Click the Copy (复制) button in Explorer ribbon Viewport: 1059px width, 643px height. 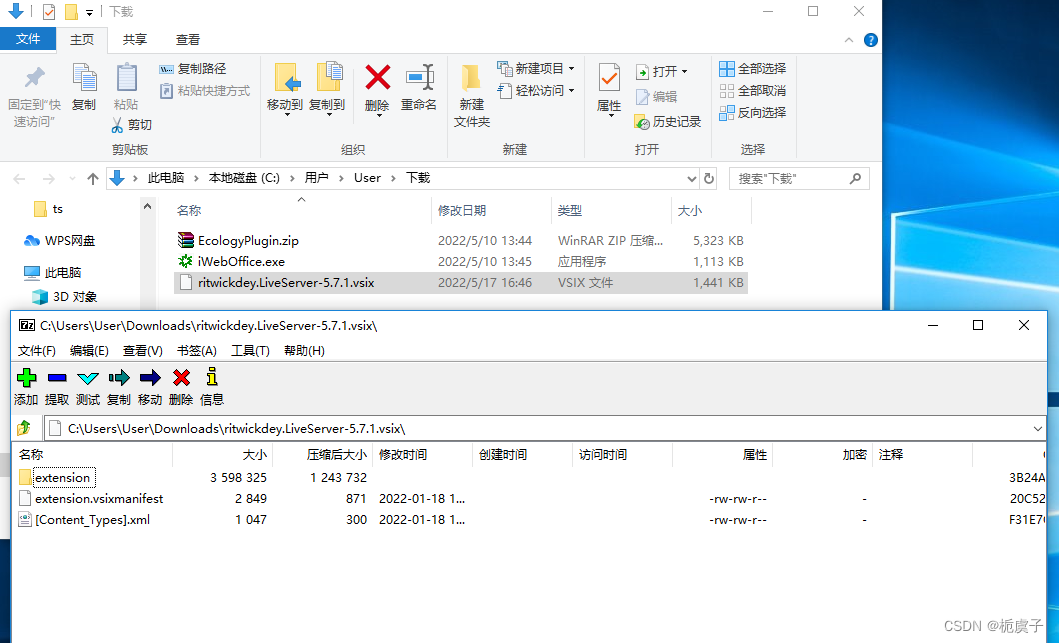[x=84, y=86]
